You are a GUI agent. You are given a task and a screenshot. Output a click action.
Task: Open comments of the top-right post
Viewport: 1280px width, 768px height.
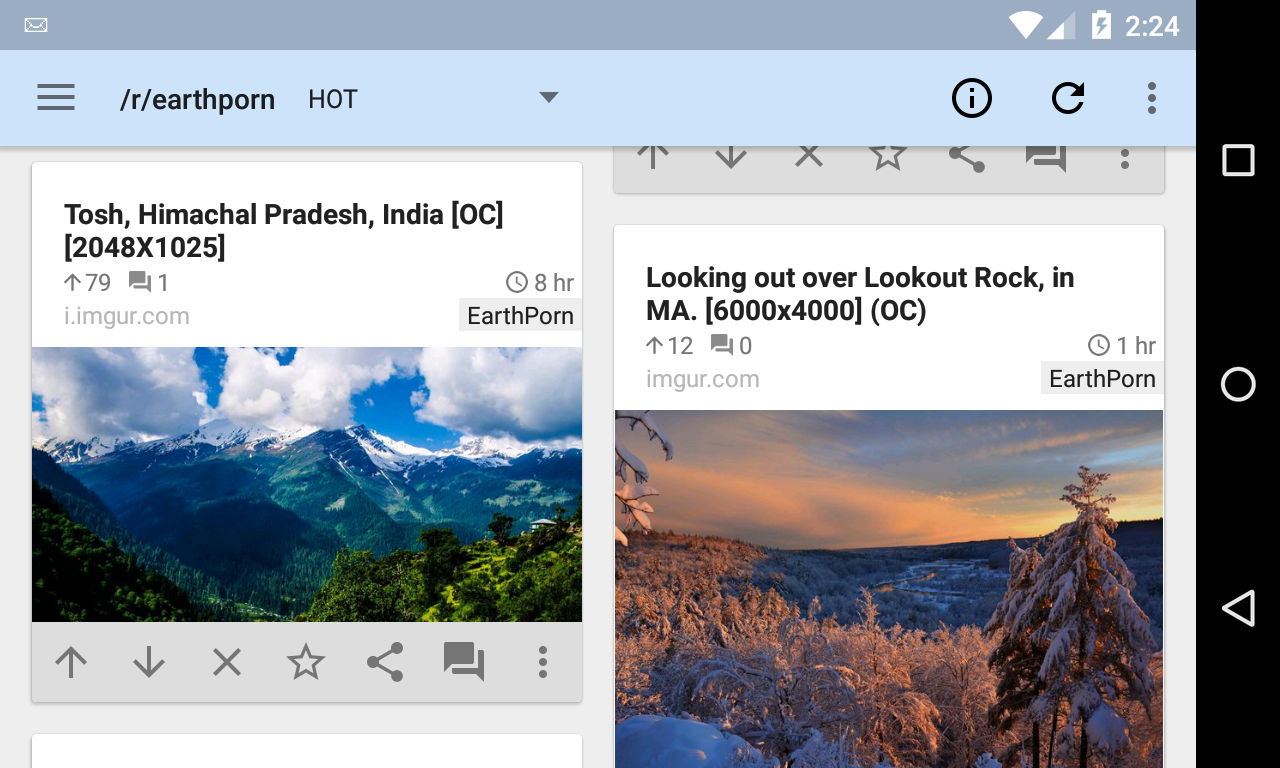click(x=1046, y=159)
